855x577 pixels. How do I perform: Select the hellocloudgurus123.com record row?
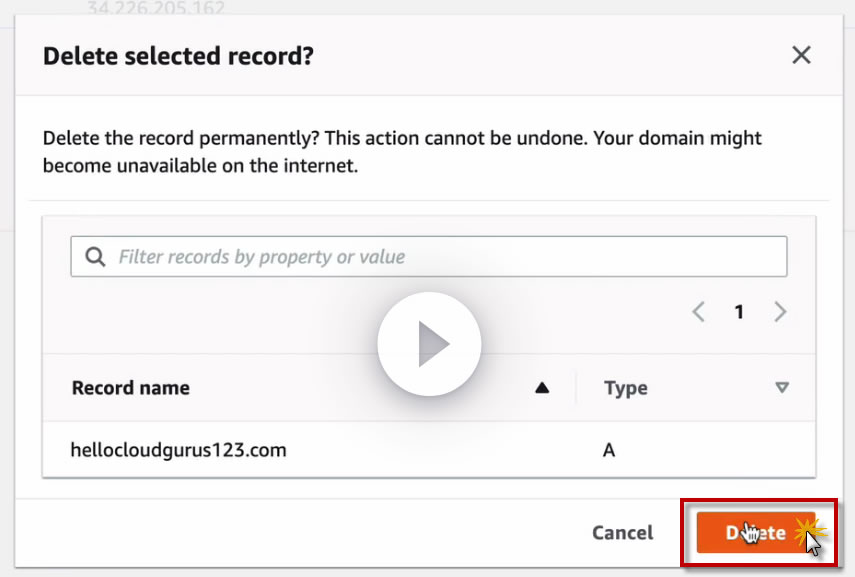(x=179, y=450)
